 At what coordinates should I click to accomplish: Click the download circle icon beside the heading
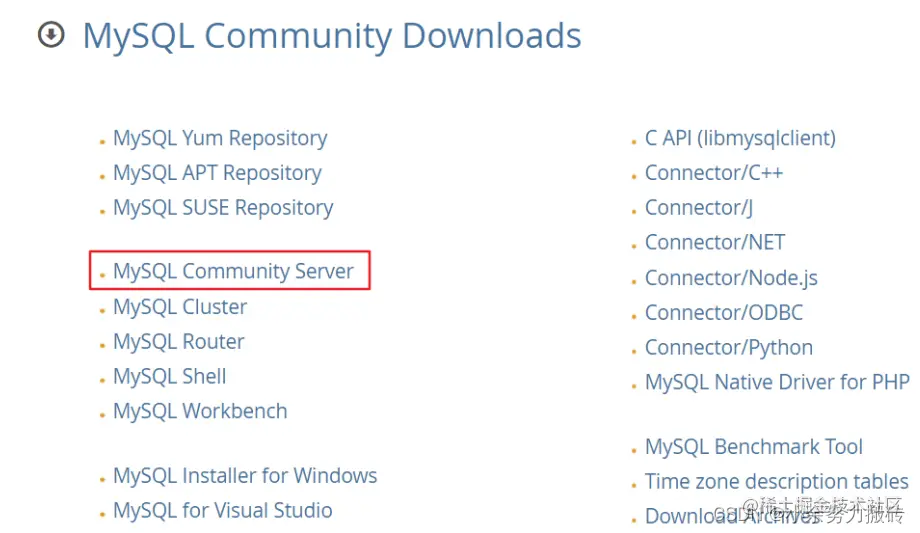[x=51, y=34]
